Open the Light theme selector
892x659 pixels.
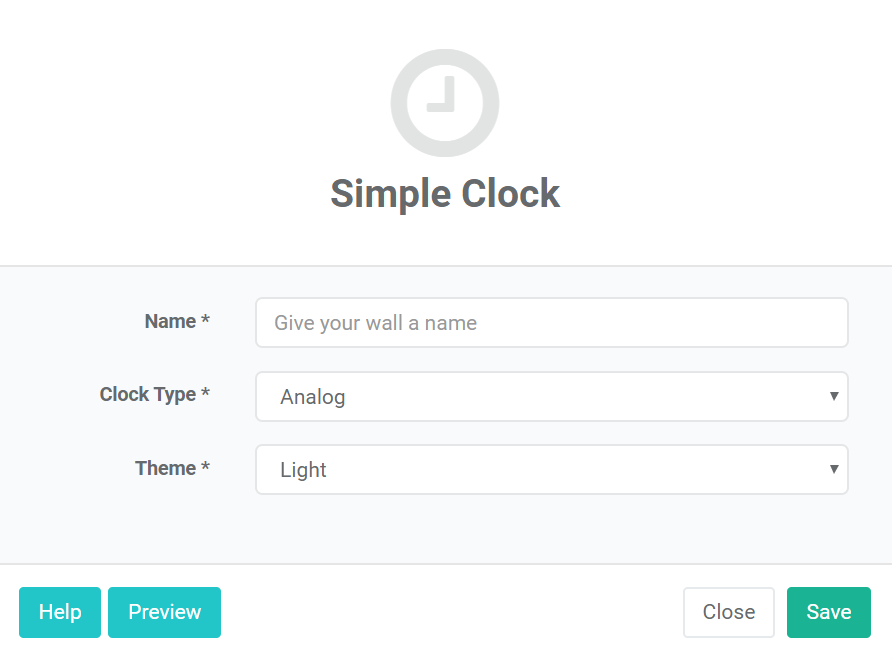pos(551,470)
